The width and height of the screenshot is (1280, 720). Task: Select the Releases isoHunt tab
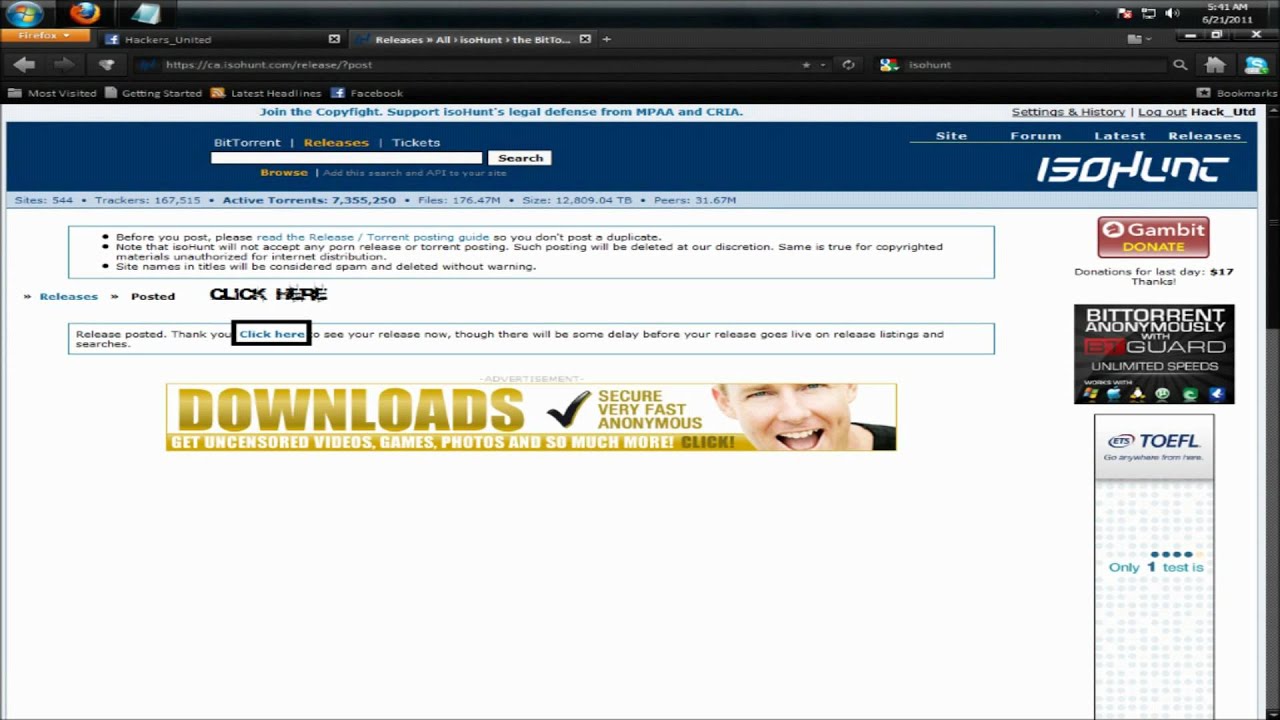click(x=472, y=39)
